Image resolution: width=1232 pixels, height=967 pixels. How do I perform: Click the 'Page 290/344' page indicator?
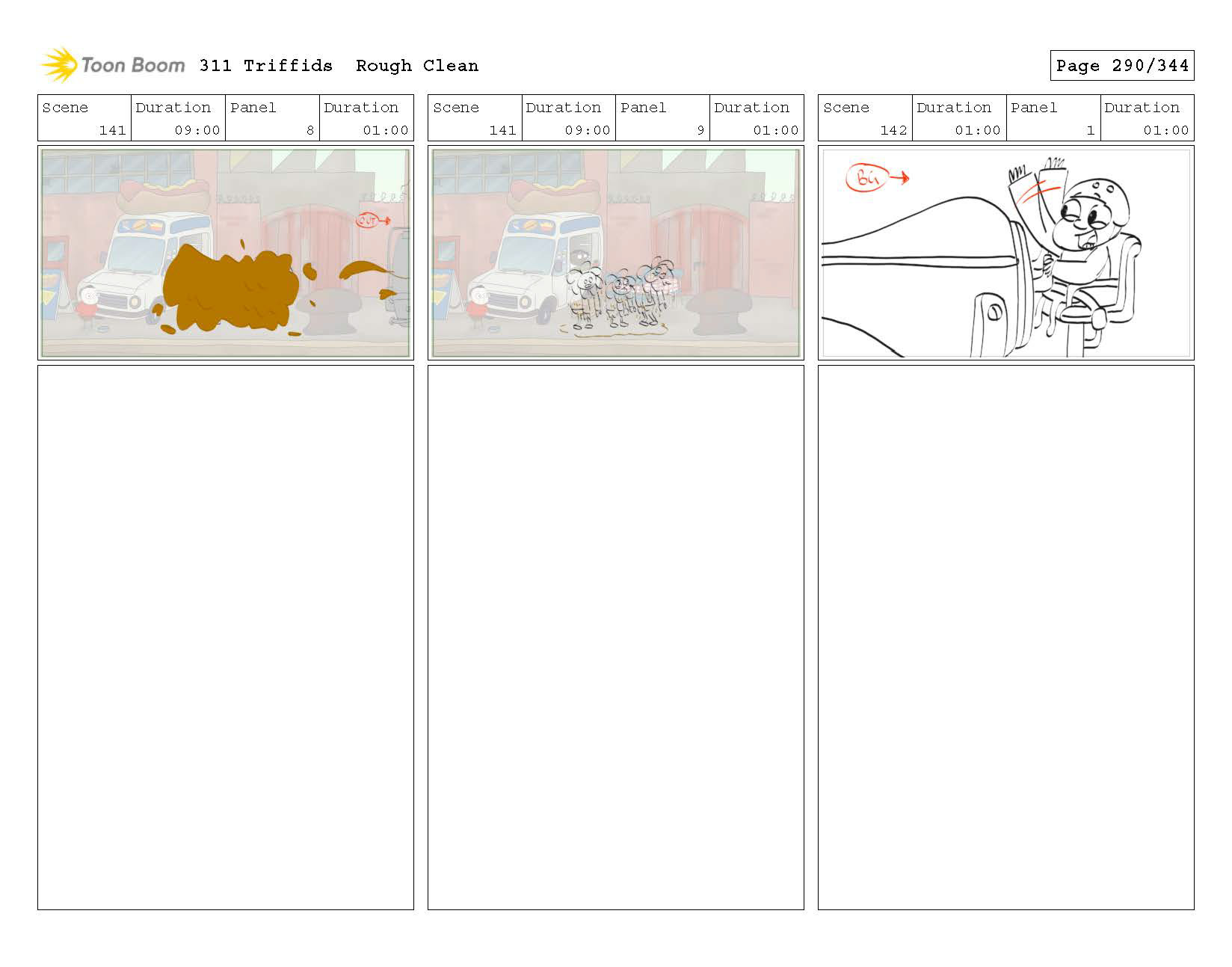pos(1121,66)
